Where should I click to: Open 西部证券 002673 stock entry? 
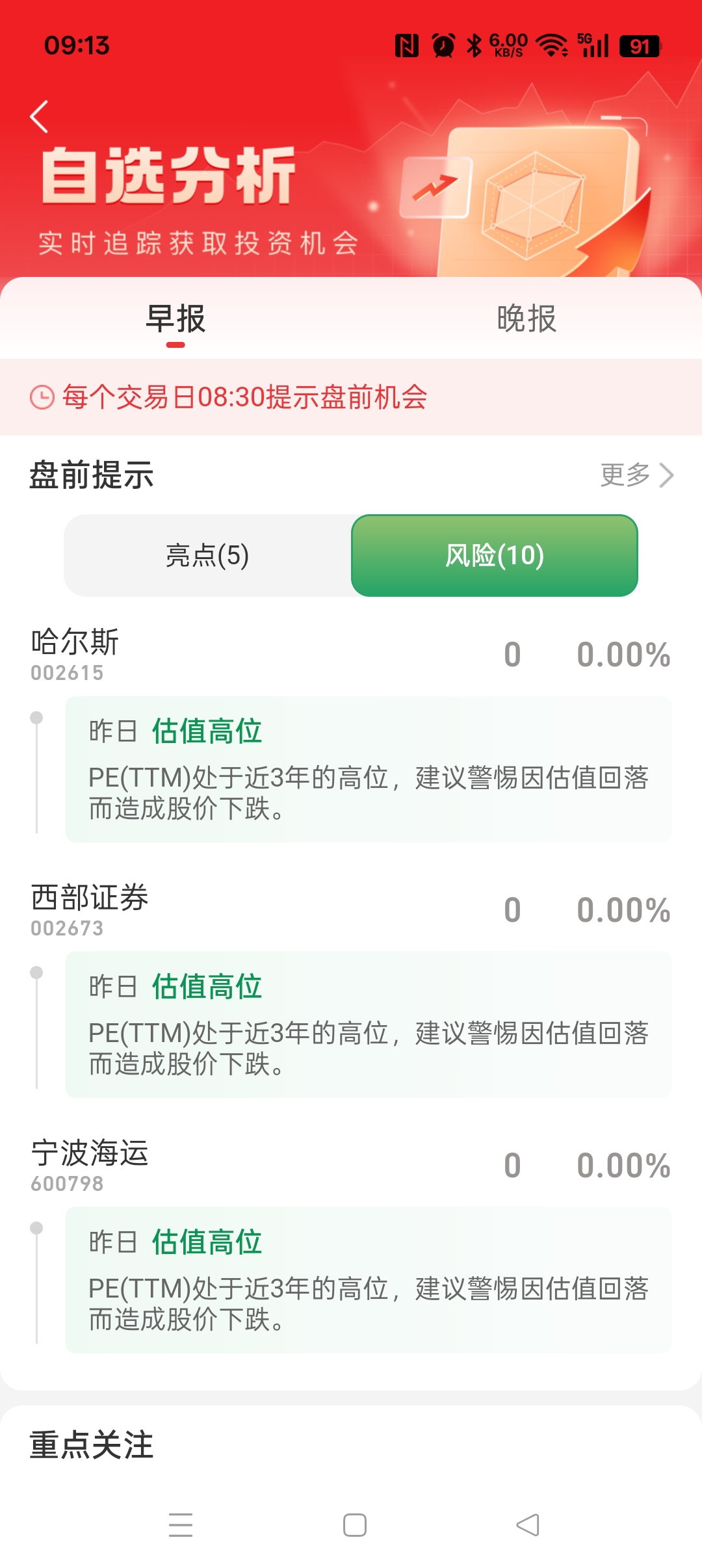[x=351, y=909]
